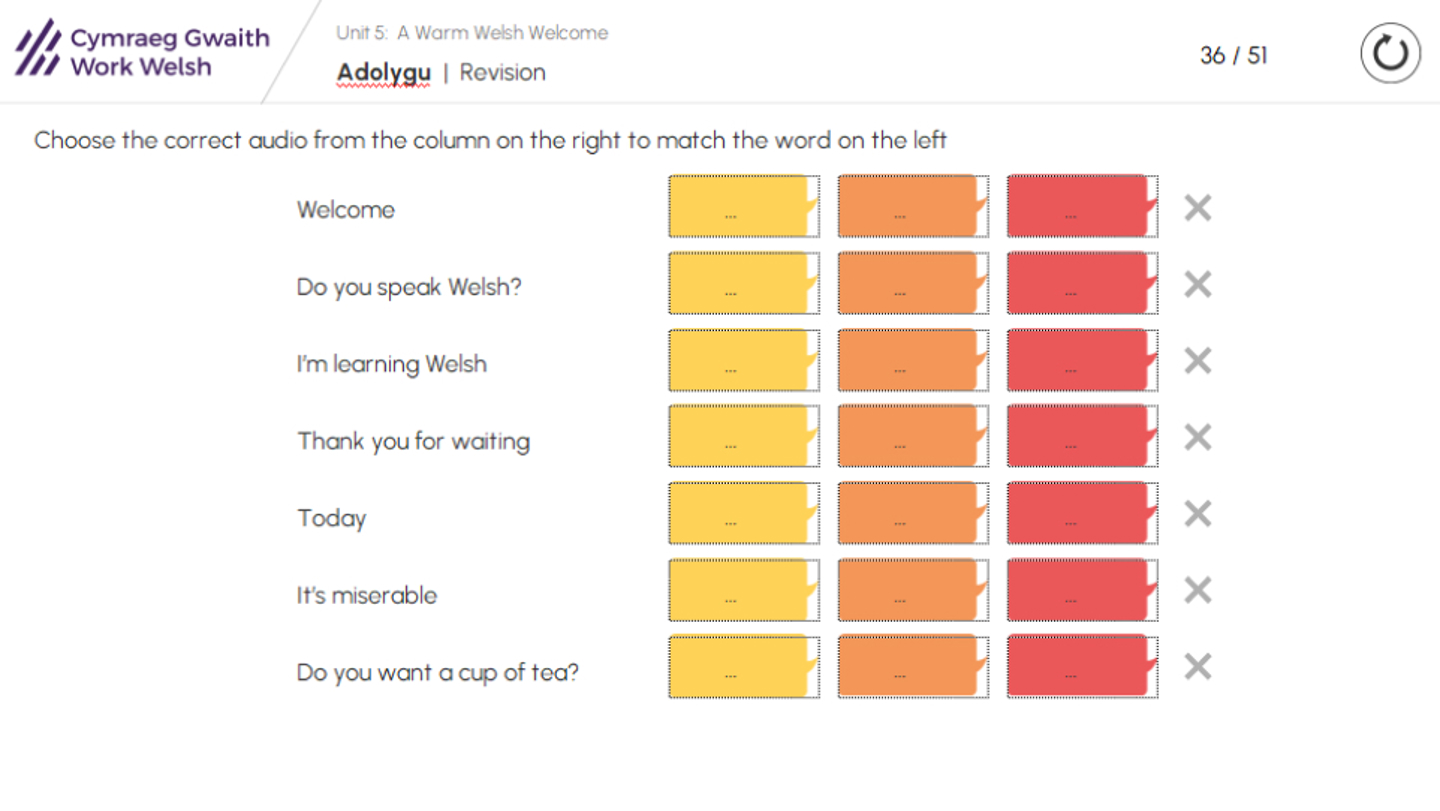Click the circular reload arrow icon

(1390, 54)
